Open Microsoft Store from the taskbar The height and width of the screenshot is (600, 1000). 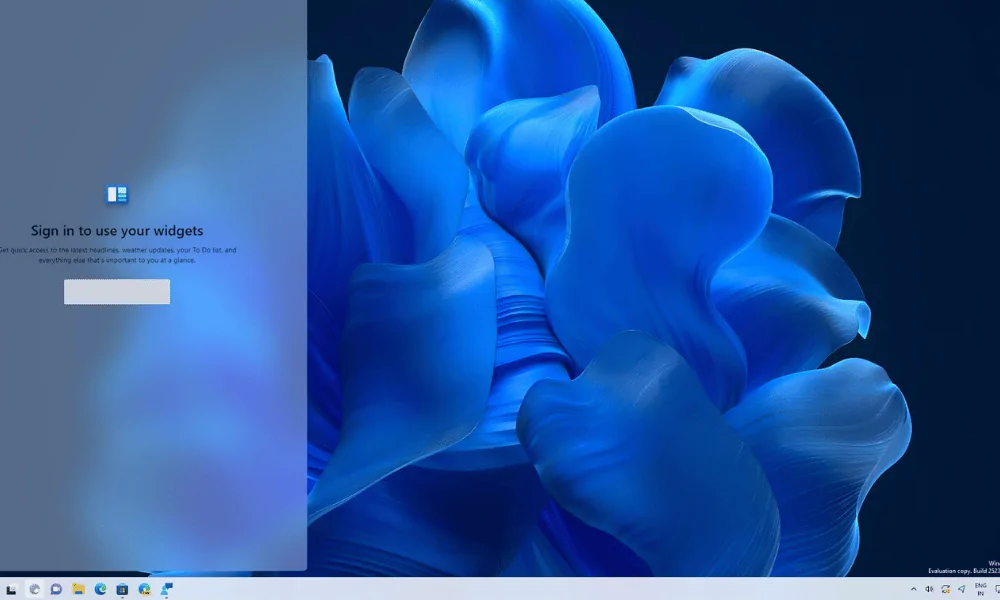[122, 589]
